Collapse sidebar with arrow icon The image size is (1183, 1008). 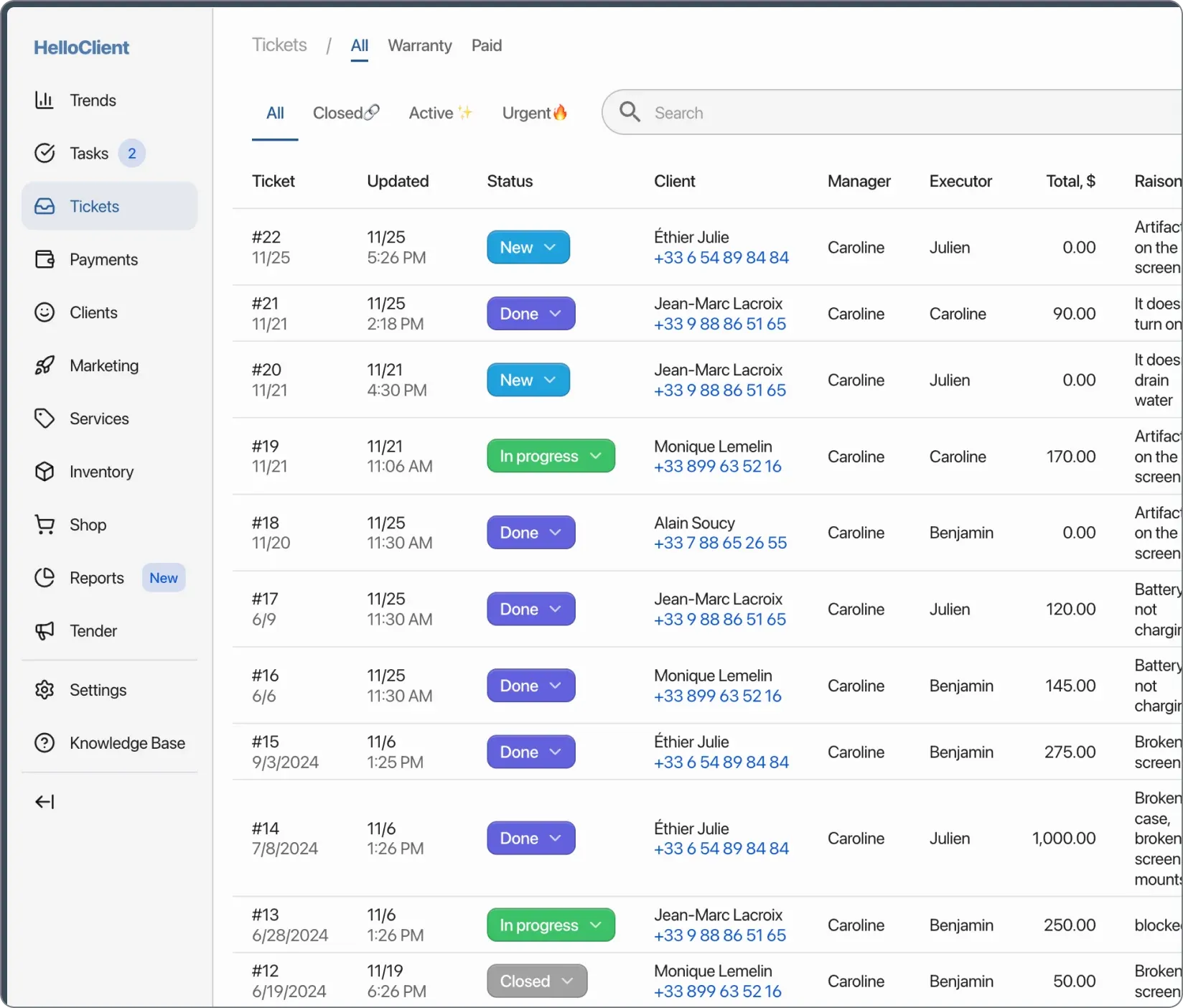[x=45, y=802]
